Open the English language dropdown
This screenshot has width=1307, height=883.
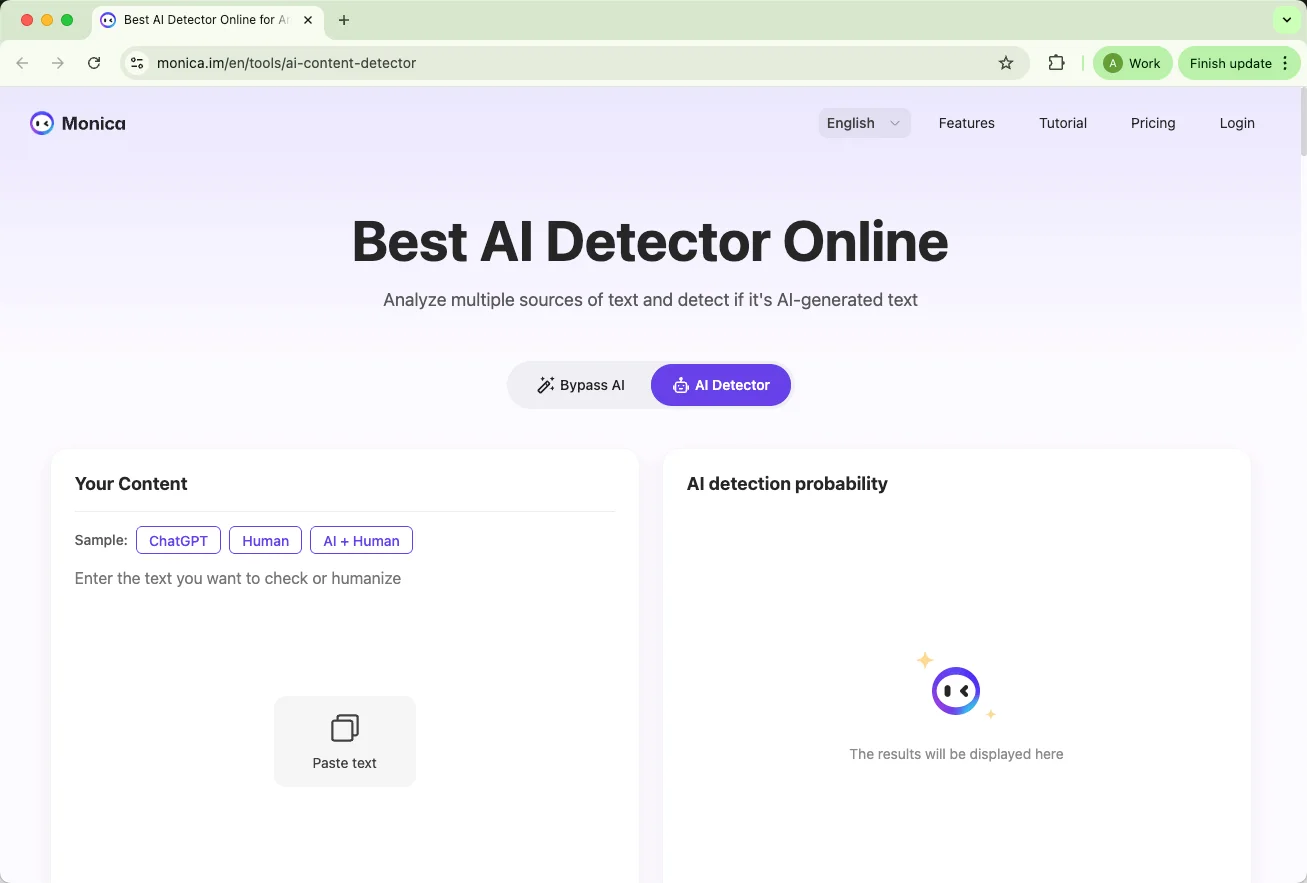(863, 123)
